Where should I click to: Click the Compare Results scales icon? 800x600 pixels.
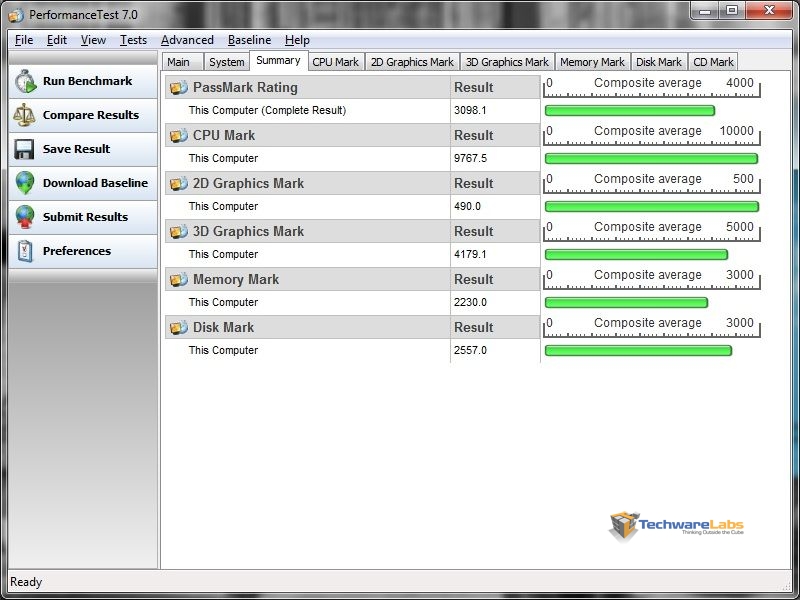point(24,115)
